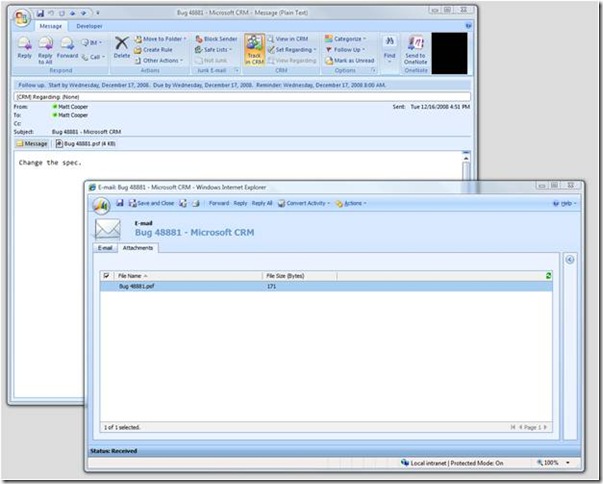Open the Actions menu in CRM toolbar

352,203
